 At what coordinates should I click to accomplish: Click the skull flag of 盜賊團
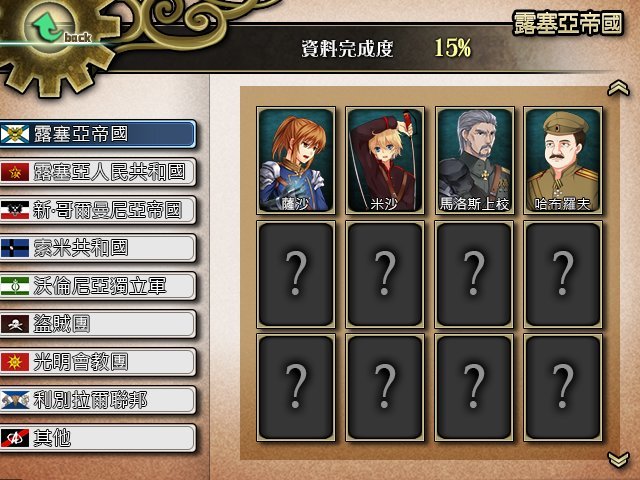click(x=15, y=324)
